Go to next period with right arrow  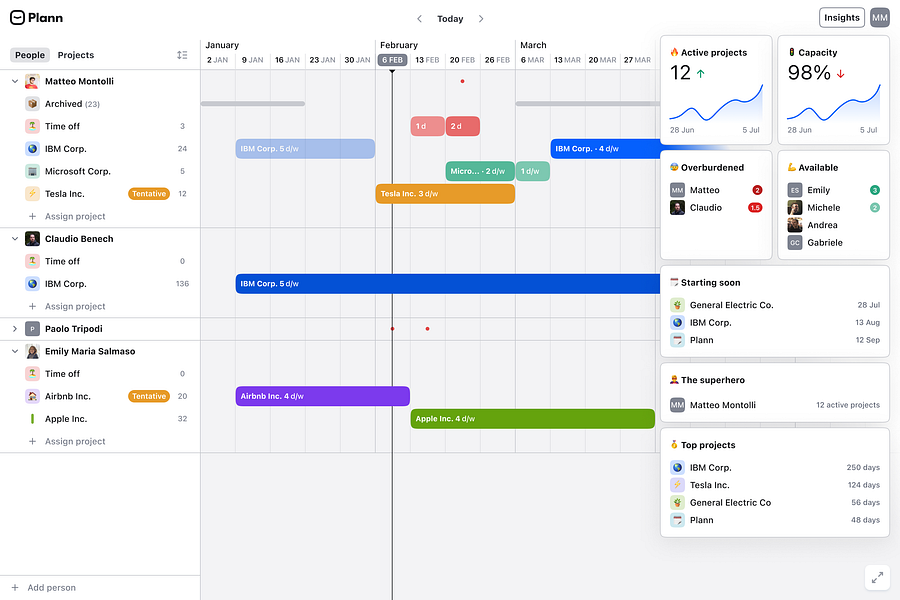(481, 19)
